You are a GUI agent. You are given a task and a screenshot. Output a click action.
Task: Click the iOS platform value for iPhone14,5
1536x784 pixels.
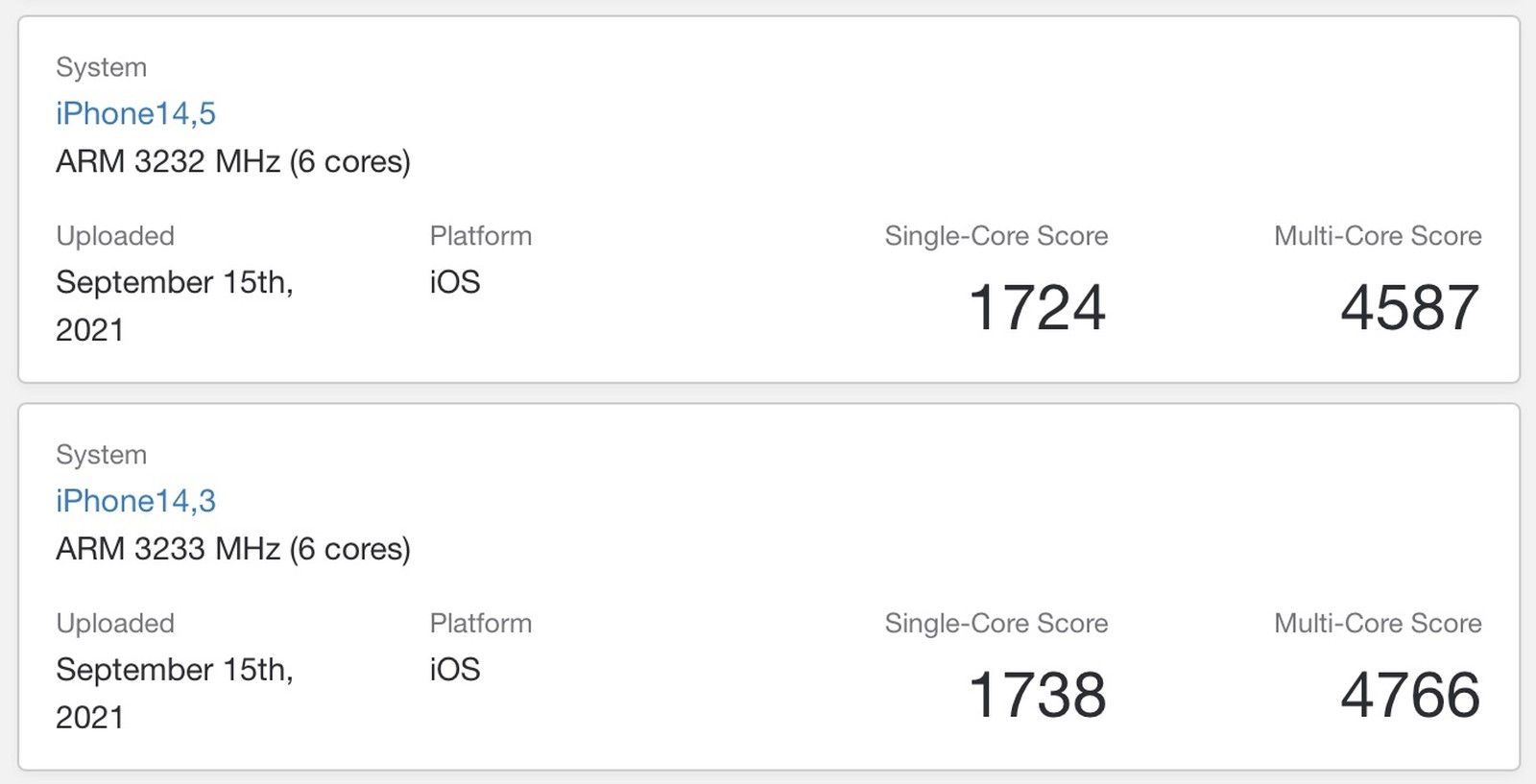pos(455,282)
